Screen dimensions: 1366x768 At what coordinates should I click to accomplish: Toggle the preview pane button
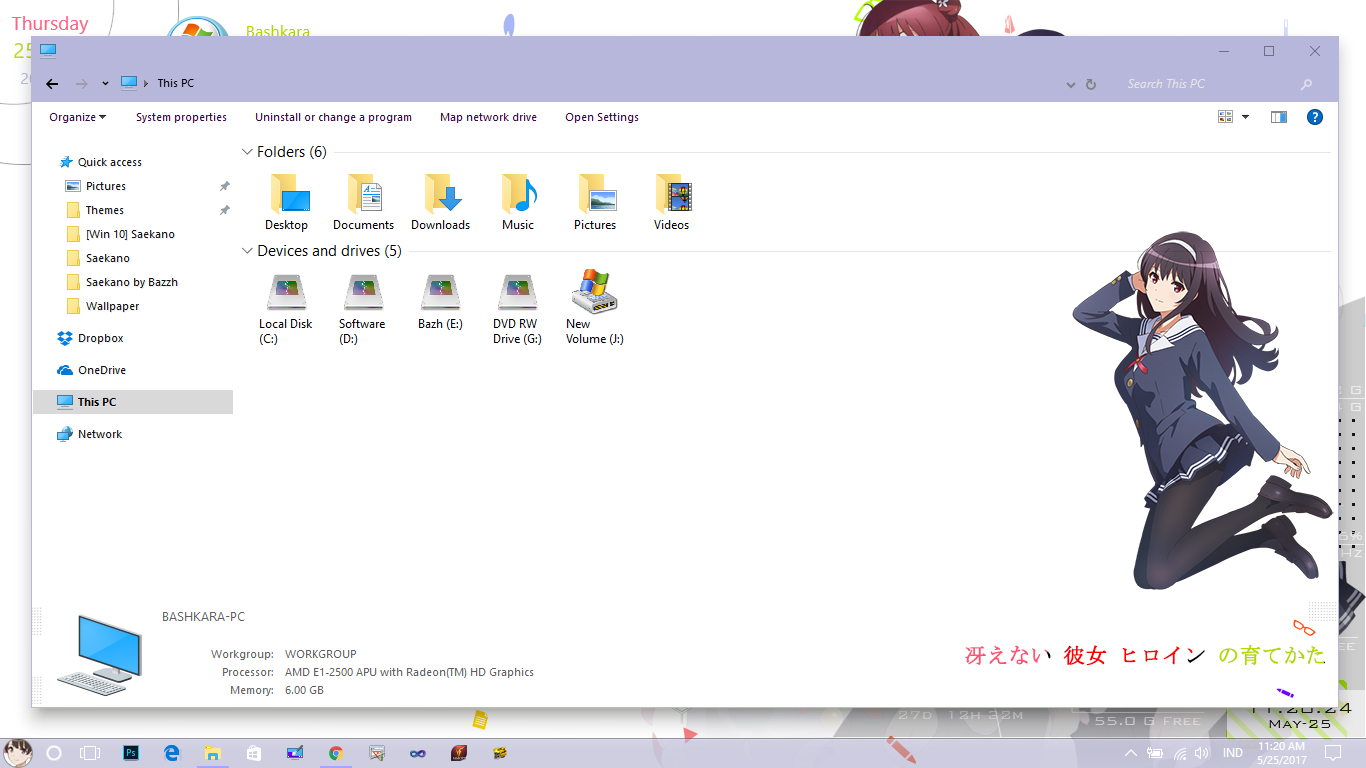point(1279,117)
